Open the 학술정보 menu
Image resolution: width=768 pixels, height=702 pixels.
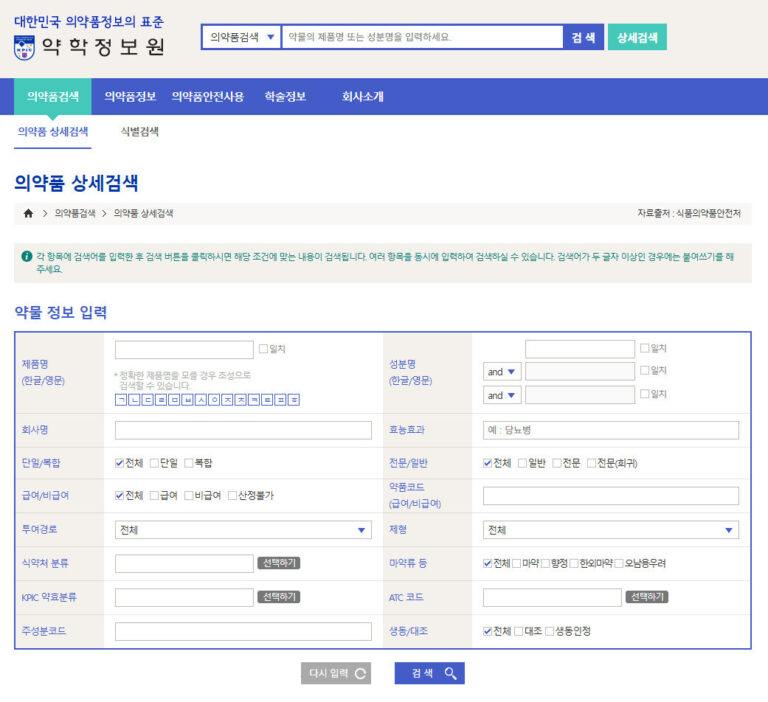[286, 97]
